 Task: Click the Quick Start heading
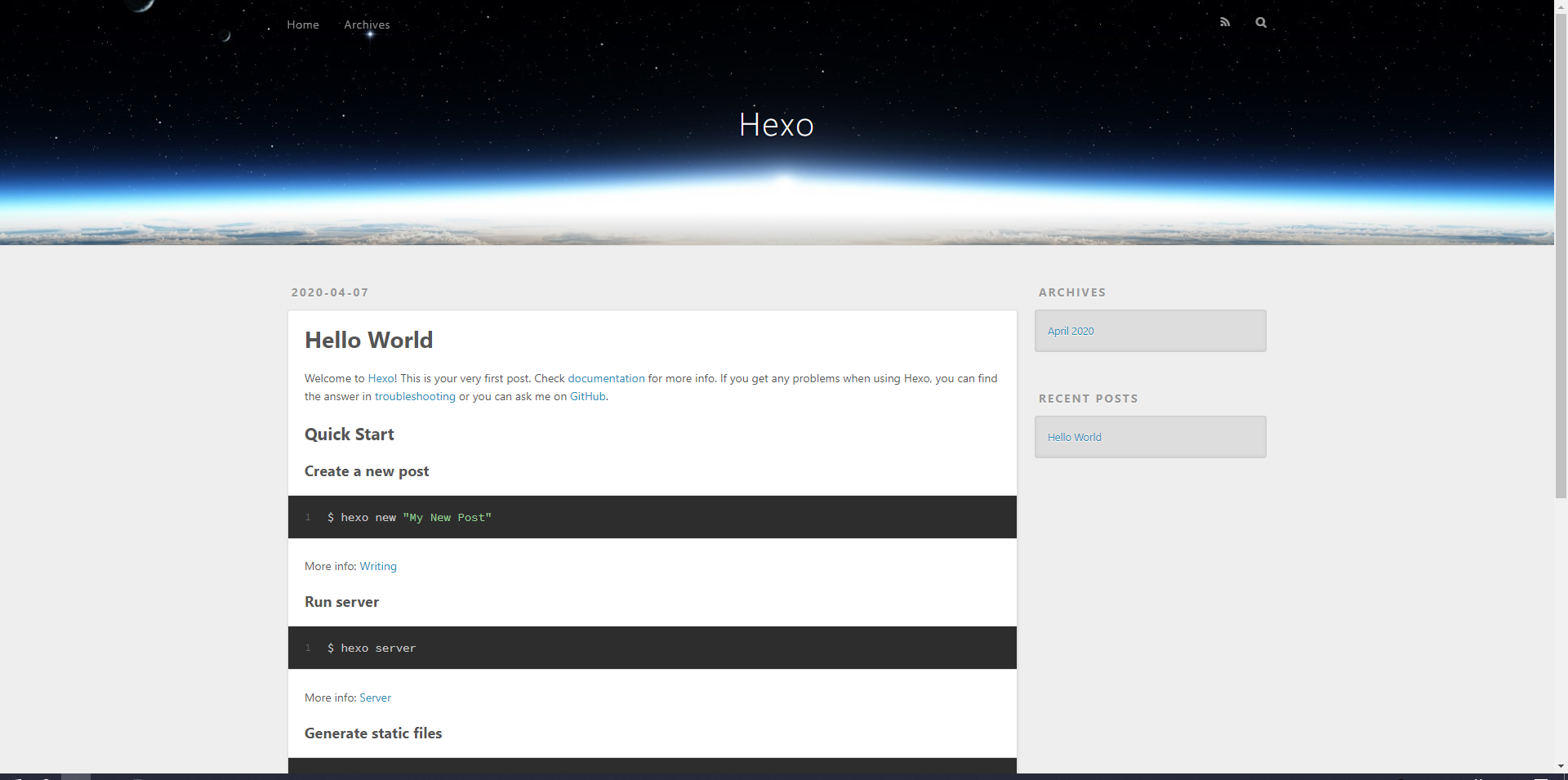(350, 435)
